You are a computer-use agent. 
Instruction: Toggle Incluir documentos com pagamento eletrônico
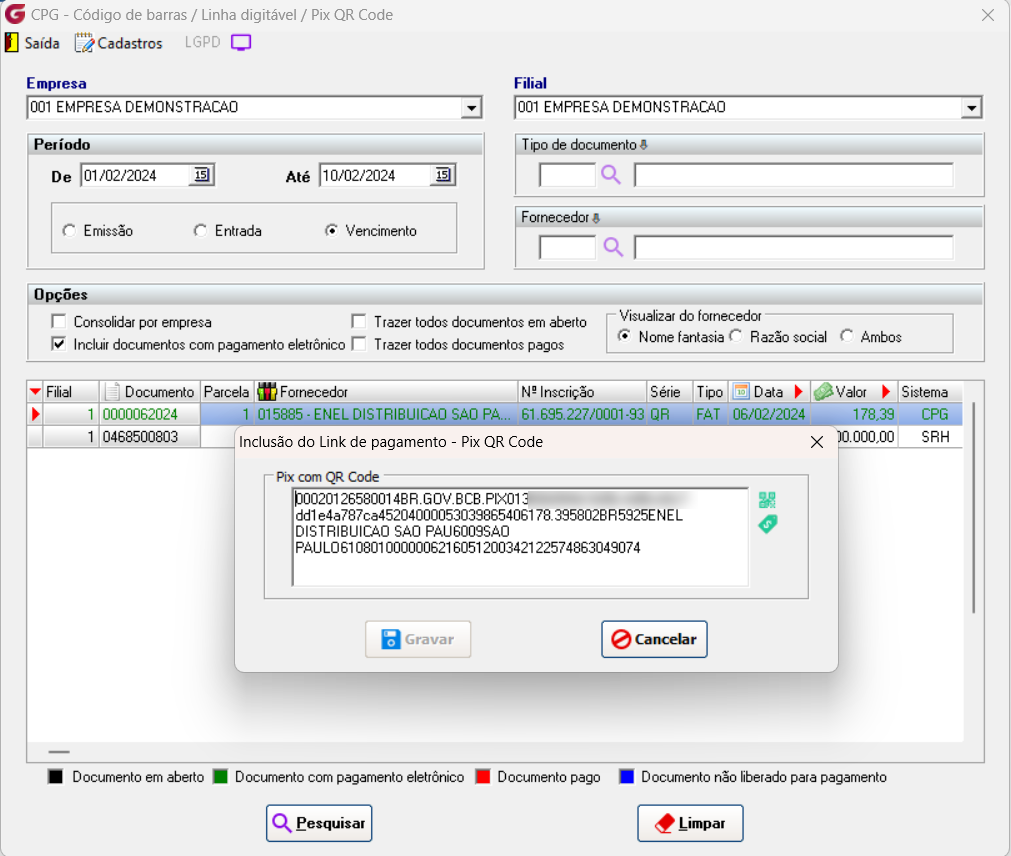click(x=59, y=344)
